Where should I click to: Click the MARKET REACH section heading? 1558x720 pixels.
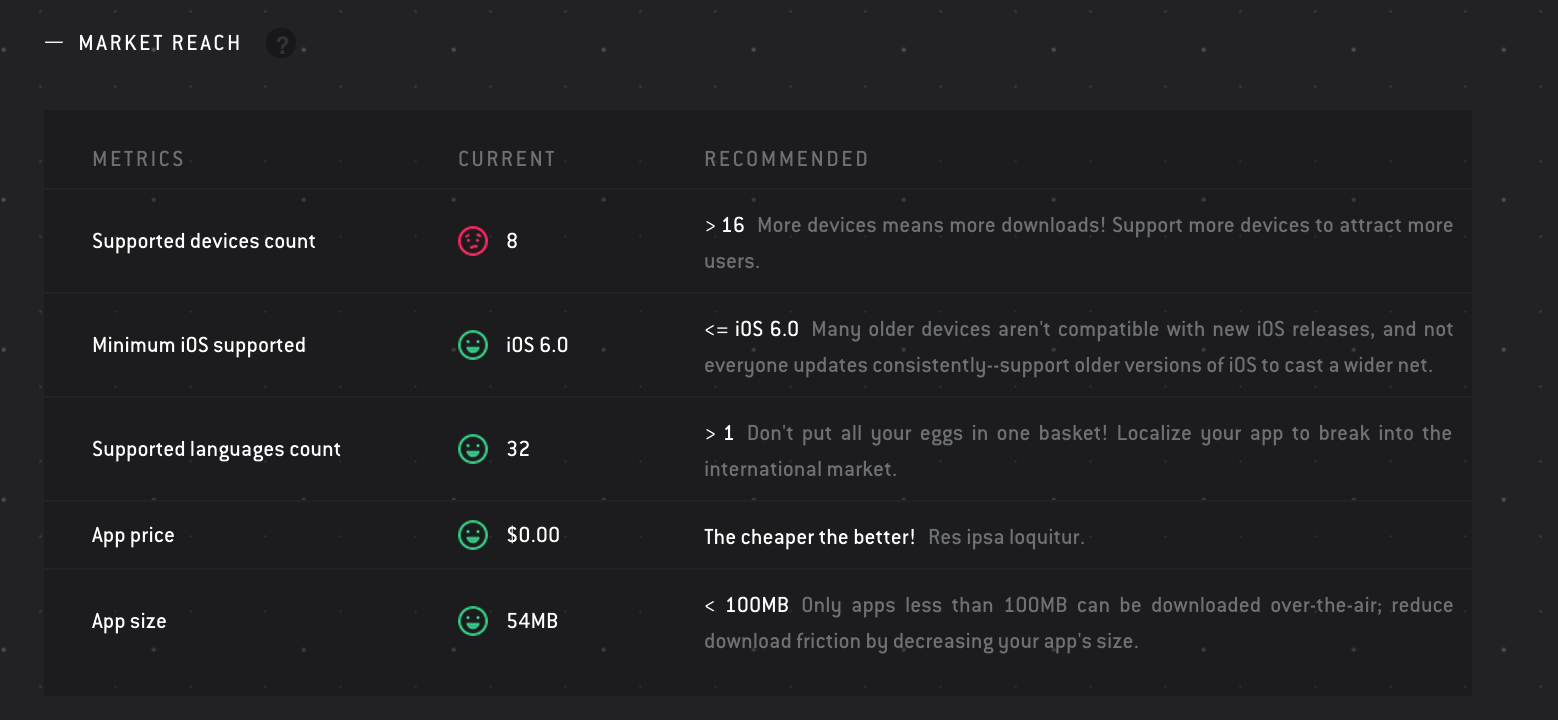click(160, 43)
